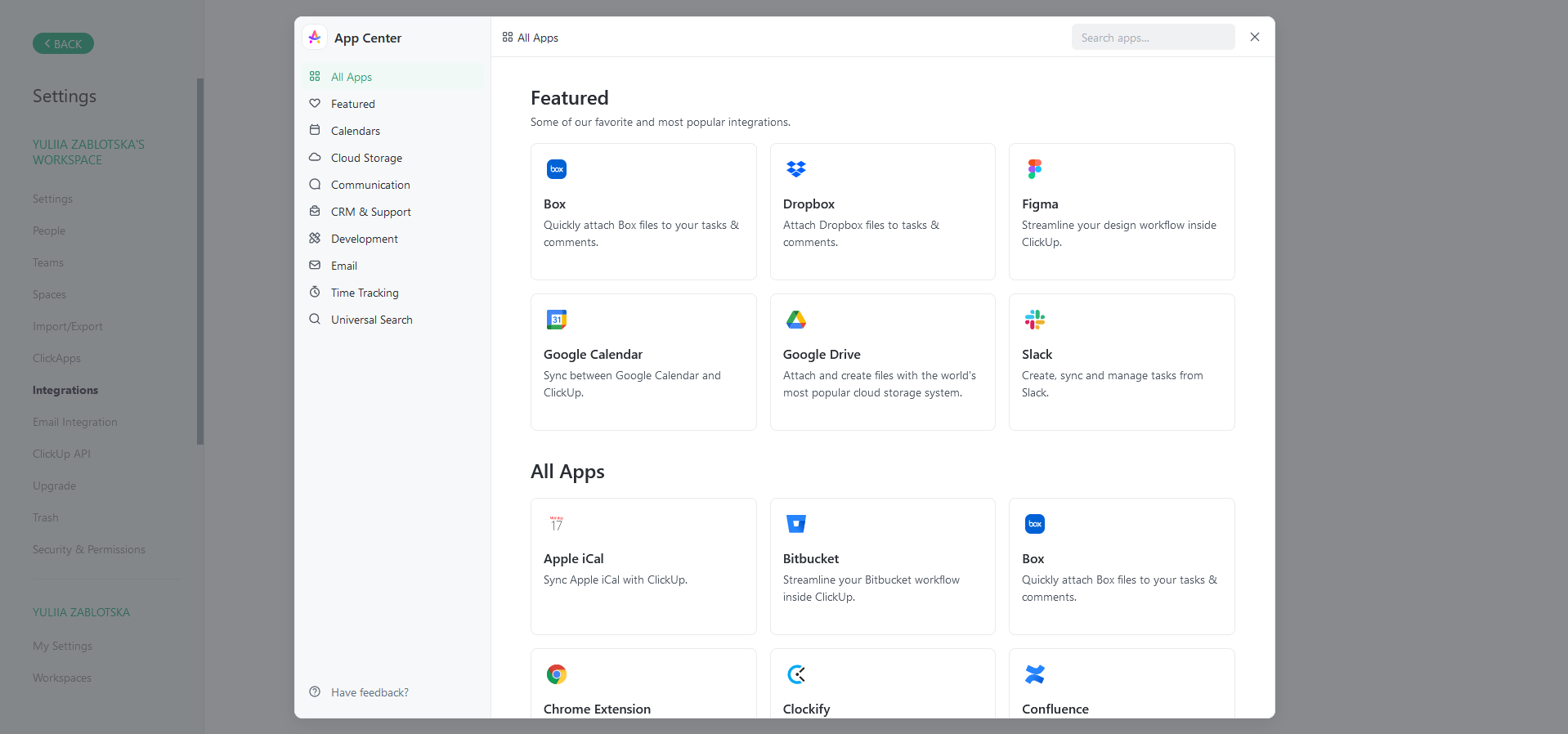1568x734 pixels.
Task: Click the Figma logo icon
Action: coord(1035,169)
